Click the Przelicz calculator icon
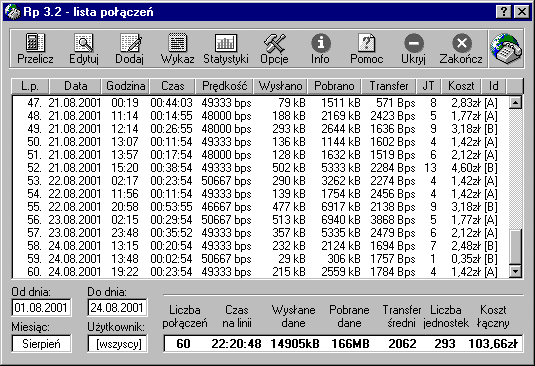This screenshot has height=366, width=535. (x=35, y=48)
